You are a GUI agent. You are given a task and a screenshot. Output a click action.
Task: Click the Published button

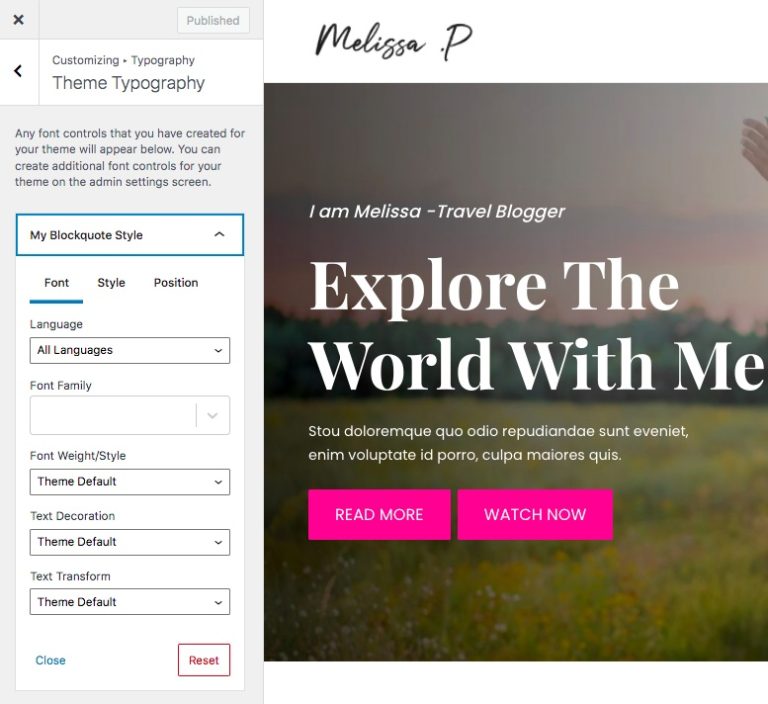pyautogui.click(x=213, y=21)
